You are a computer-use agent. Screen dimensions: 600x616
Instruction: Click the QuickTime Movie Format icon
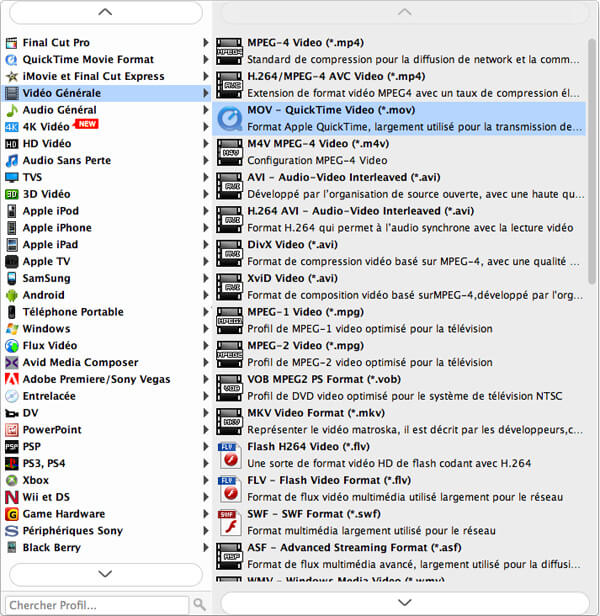click(x=12, y=60)
